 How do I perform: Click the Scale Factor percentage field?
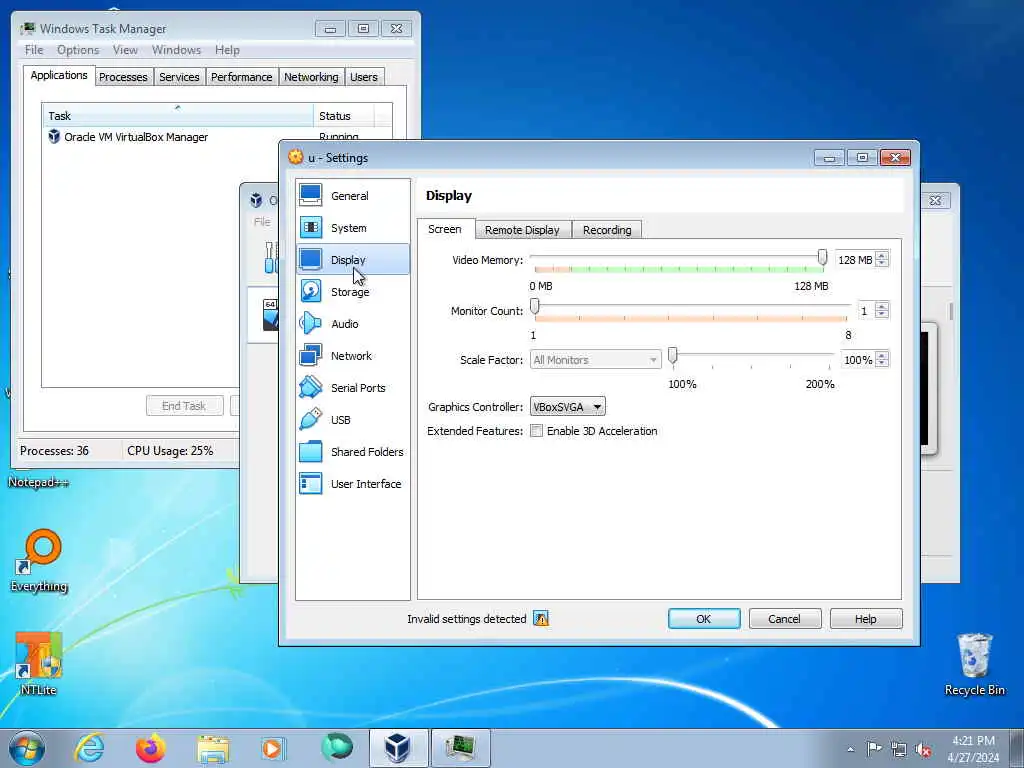point(857,359)
